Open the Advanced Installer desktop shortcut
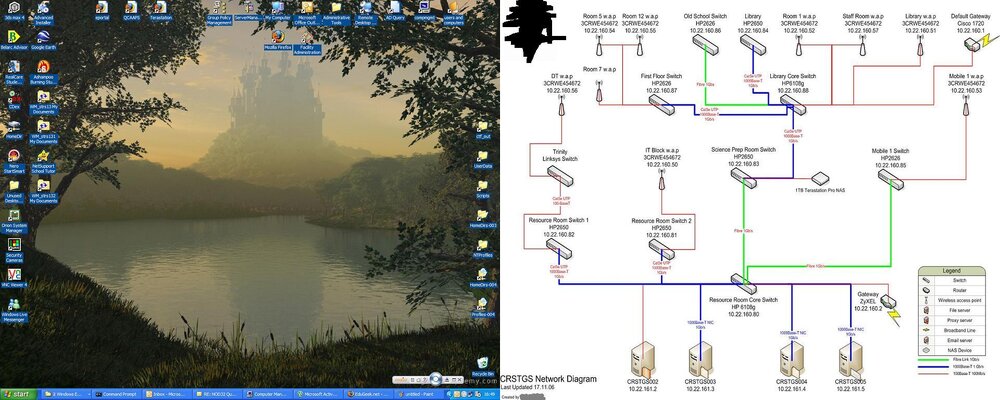The image size is (1000, 400). click(x=43, y=13)
